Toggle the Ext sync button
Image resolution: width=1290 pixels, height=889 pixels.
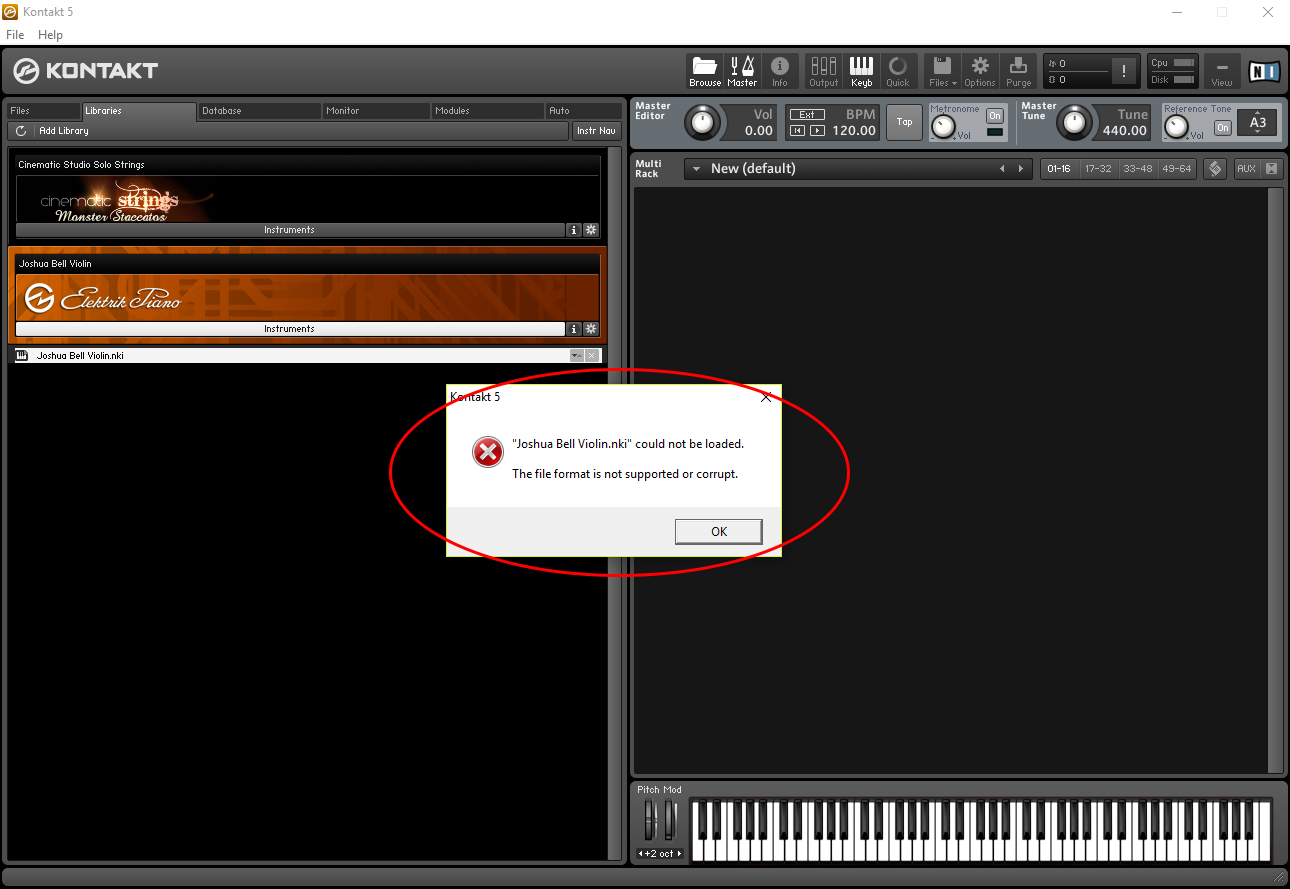point(807,115)
